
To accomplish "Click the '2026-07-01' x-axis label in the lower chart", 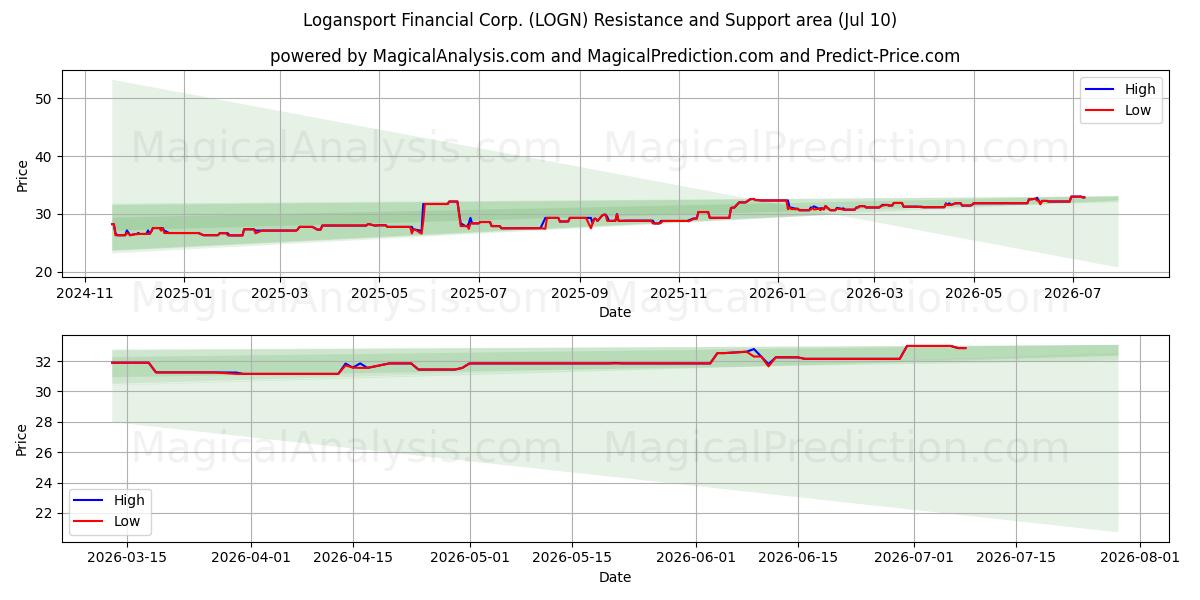I will (x=914, y=559).
